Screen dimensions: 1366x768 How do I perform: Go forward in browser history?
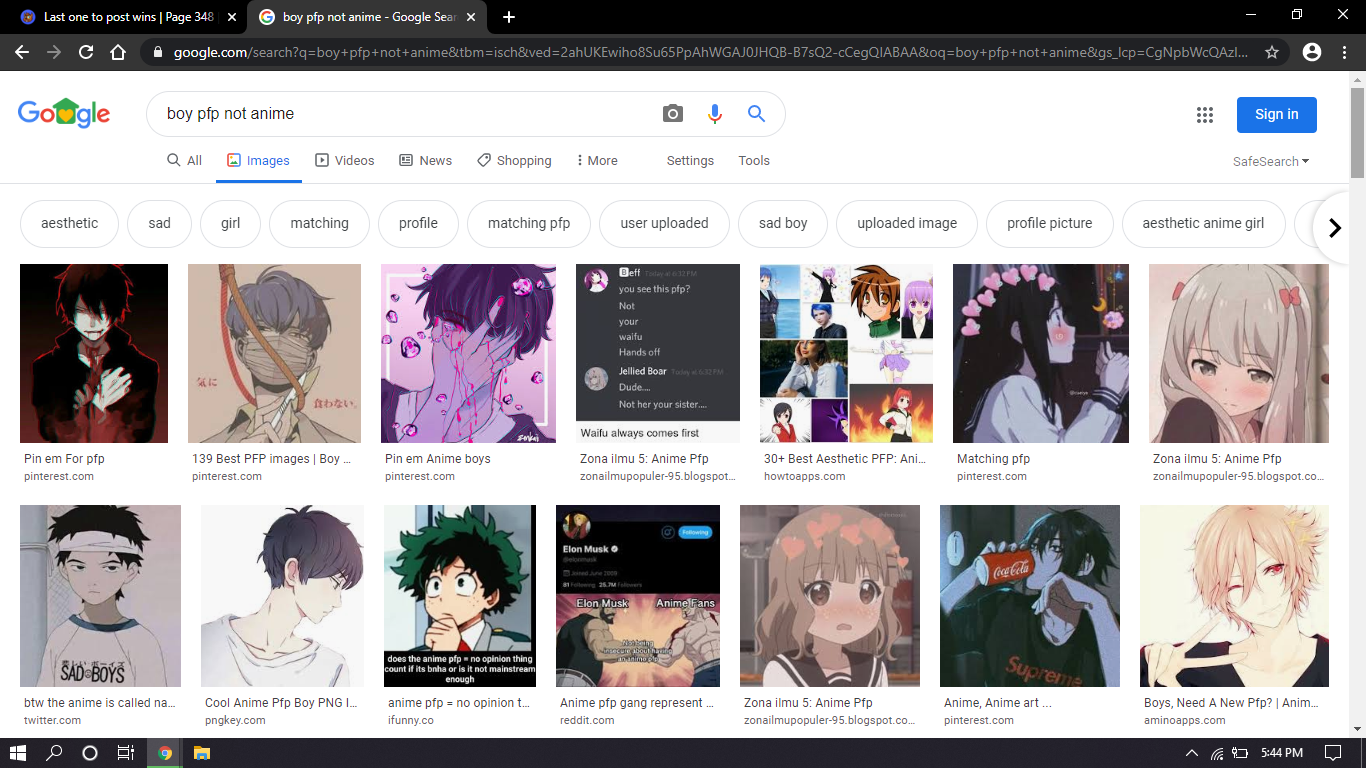54,52
